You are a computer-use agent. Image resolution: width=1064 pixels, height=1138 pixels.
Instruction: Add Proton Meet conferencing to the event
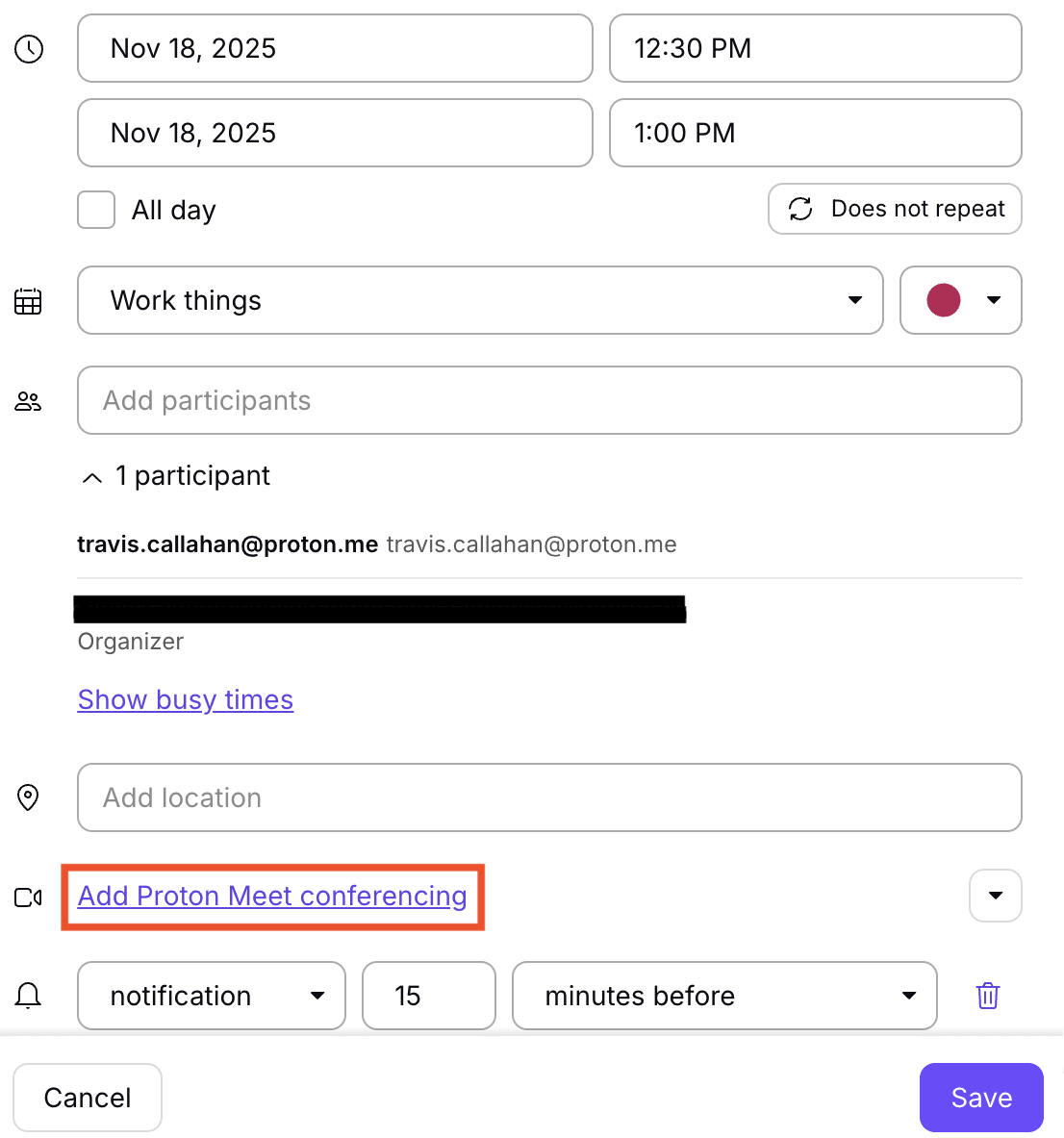[x=271, y=896]
